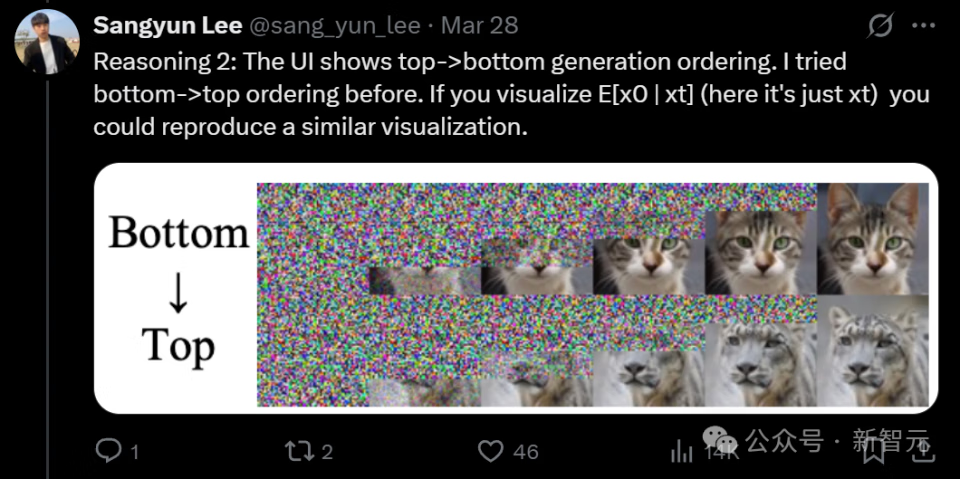Click the fully denoised cat face
Image resolution: width=960 pixels, height=479 pixels.
(x=872, y=238)
